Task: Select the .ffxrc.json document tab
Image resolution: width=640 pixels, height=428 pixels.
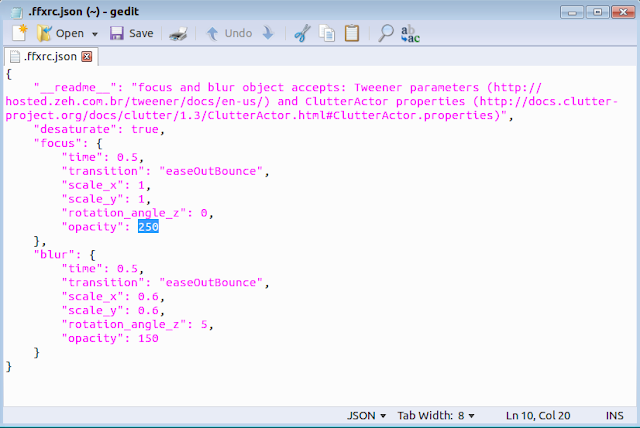Action: 51,56
